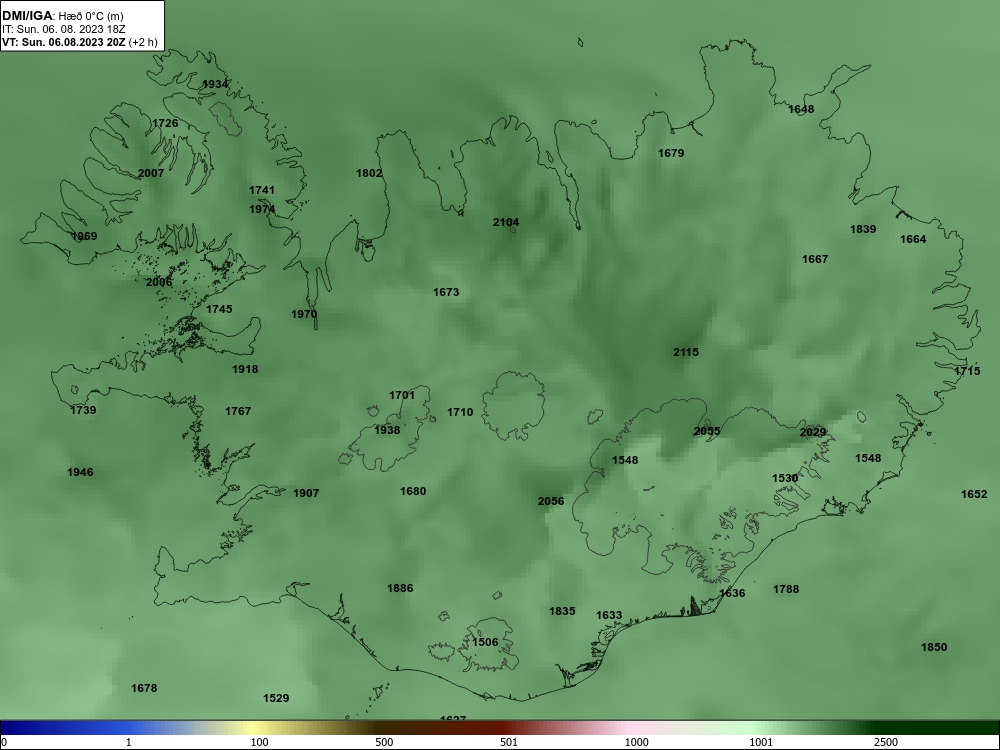Select the highest map value 2115
This screenshot has width=1000, height=750.
pyautogui.click(x=686, y=352)
